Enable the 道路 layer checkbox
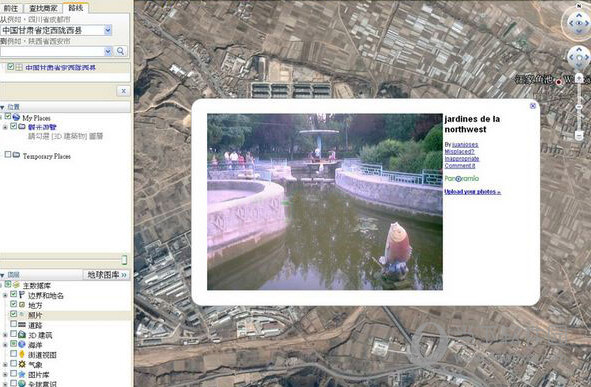 13,324
